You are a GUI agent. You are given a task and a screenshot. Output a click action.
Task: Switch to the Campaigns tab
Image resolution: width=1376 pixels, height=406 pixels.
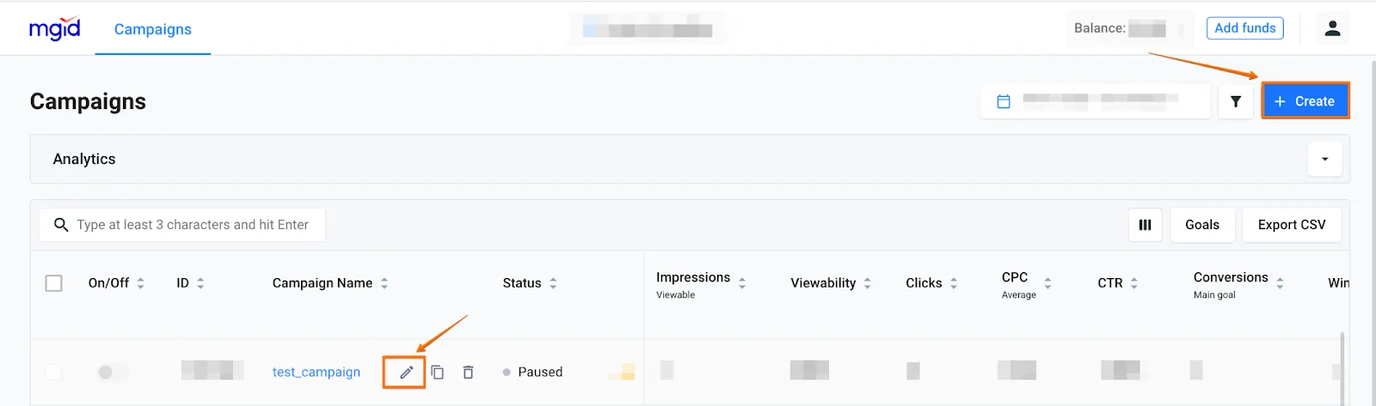pyautogui.click(x=152, y=29)
